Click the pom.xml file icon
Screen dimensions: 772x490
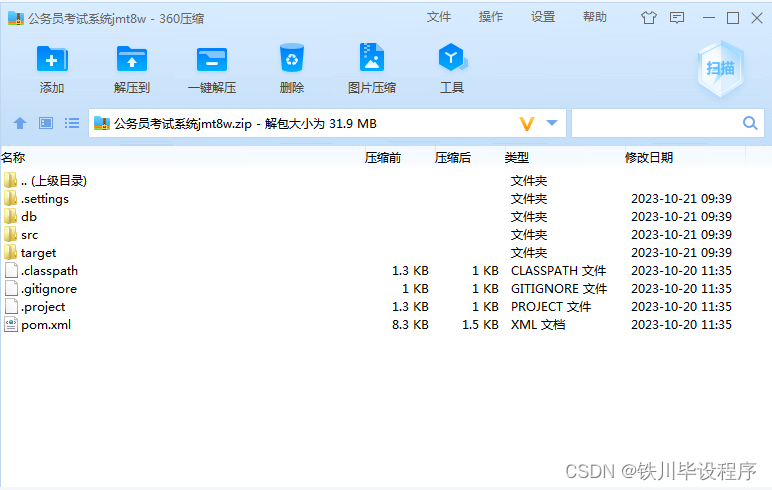(x=11, y=325)
